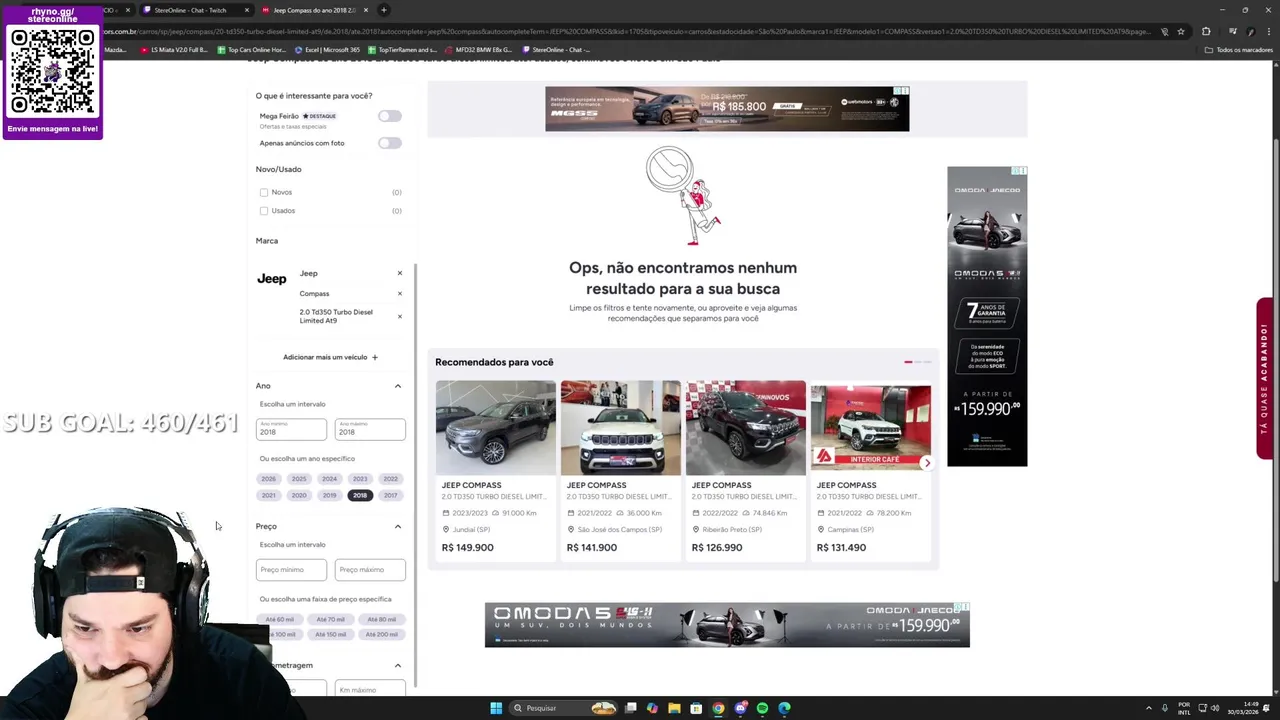The image size is (1280, 720).
Task: Toggle Apenas anúncios com foto switch
Action: coord(390,143)
